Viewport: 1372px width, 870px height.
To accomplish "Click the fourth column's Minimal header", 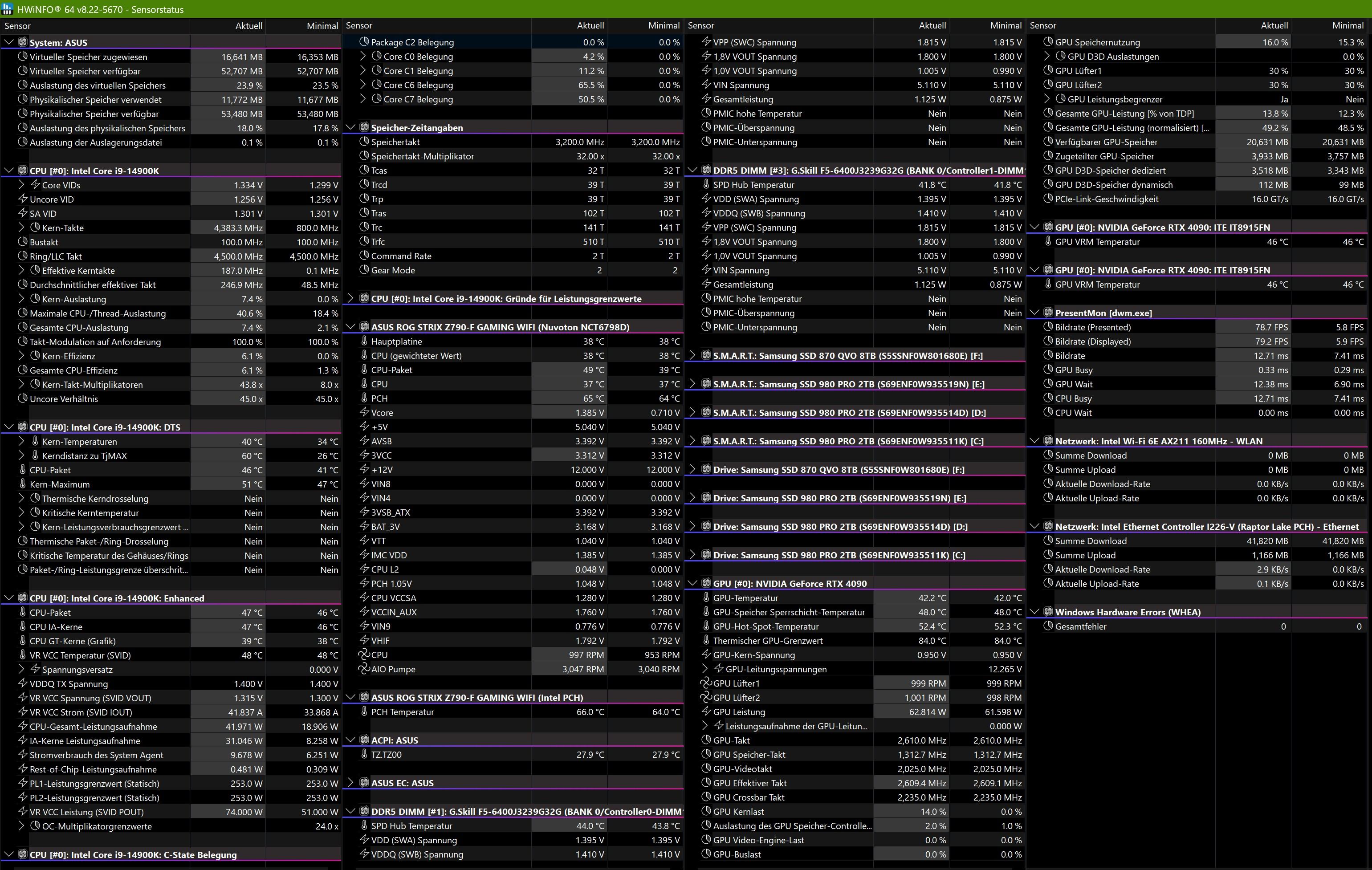I will coord(1330,26).
